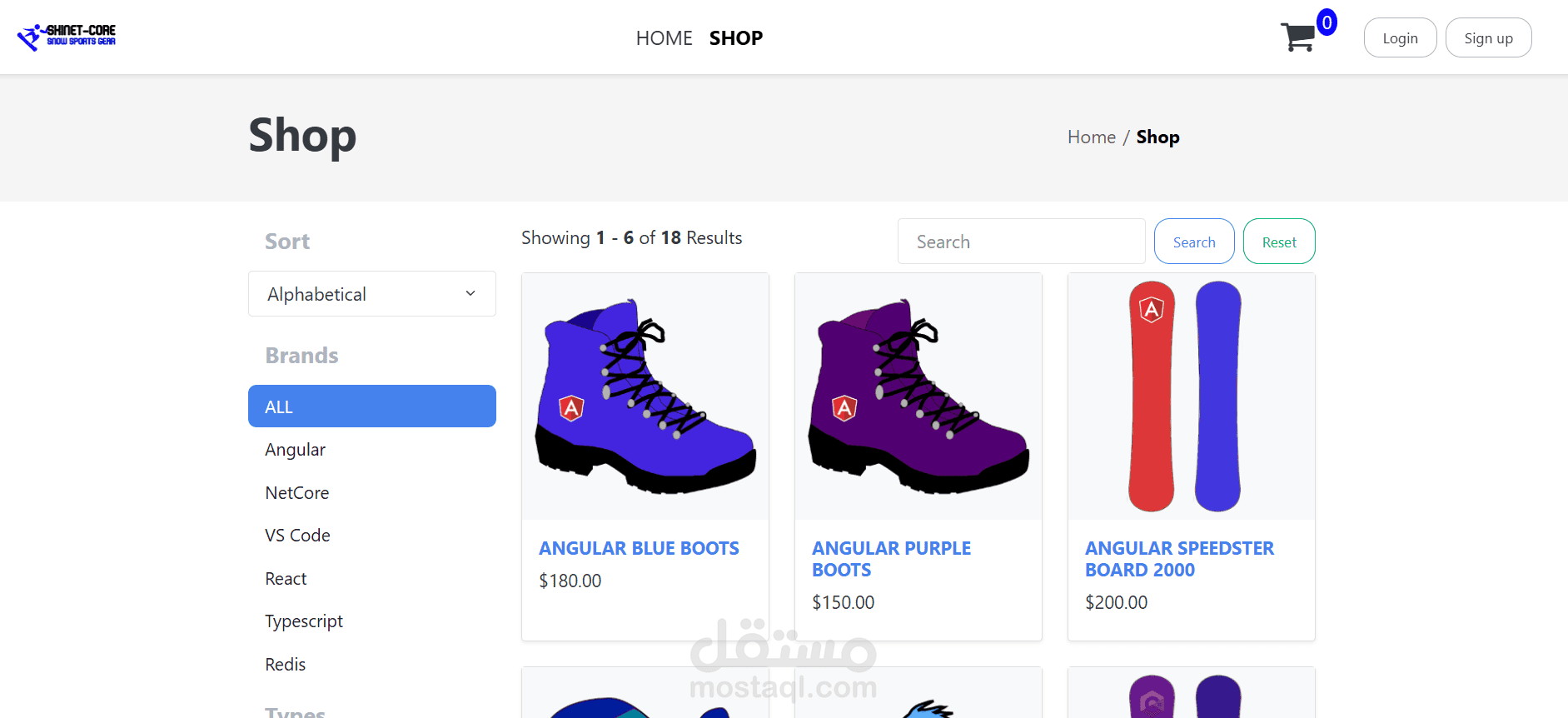The height and width of the screenshot is (718, 1568).
Task: Click the cart item count badge
Action: click(x=1327, y=22)
